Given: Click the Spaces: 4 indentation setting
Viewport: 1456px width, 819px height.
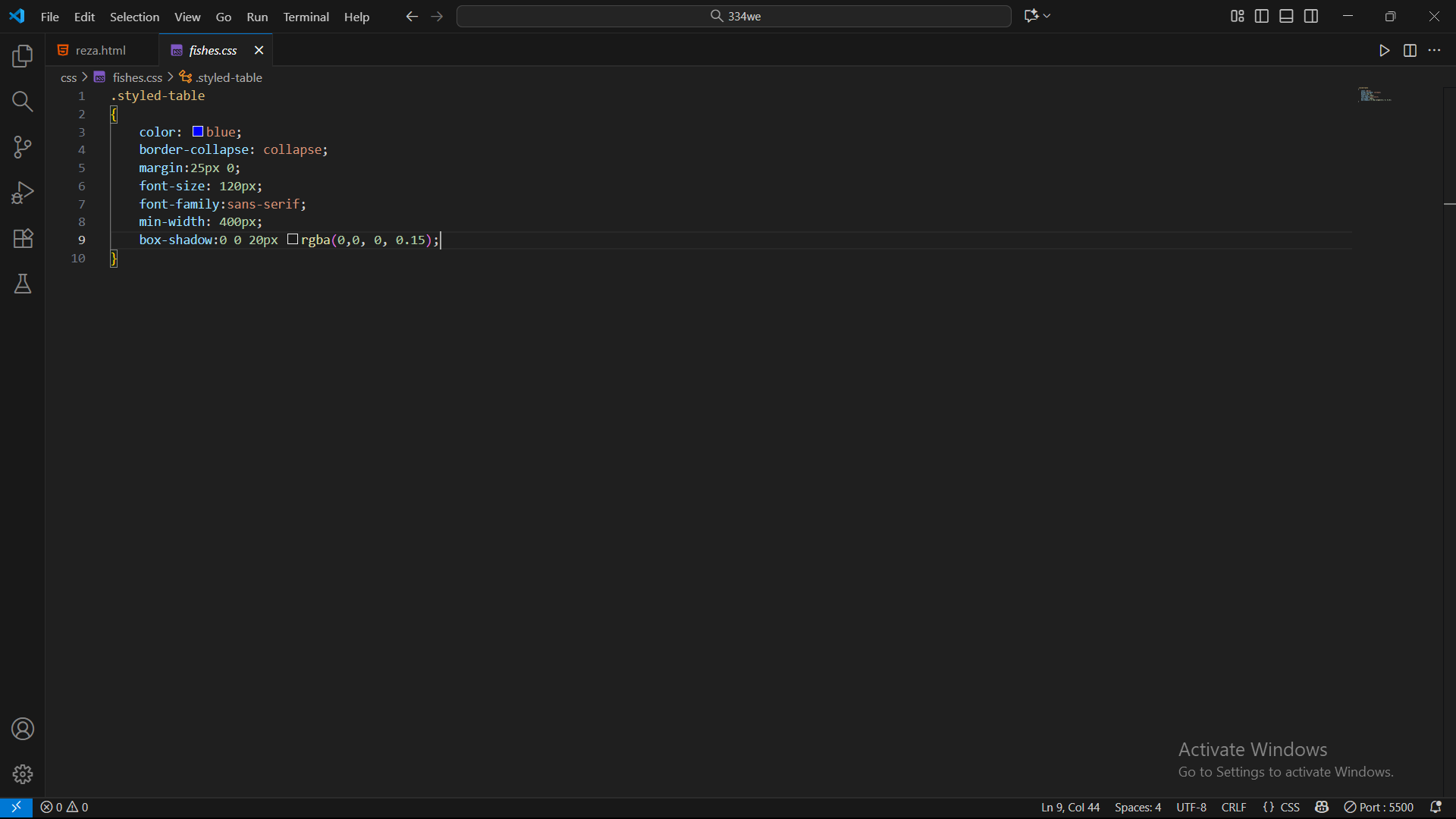Looking at the screenshot, I should click(1137, 808).
